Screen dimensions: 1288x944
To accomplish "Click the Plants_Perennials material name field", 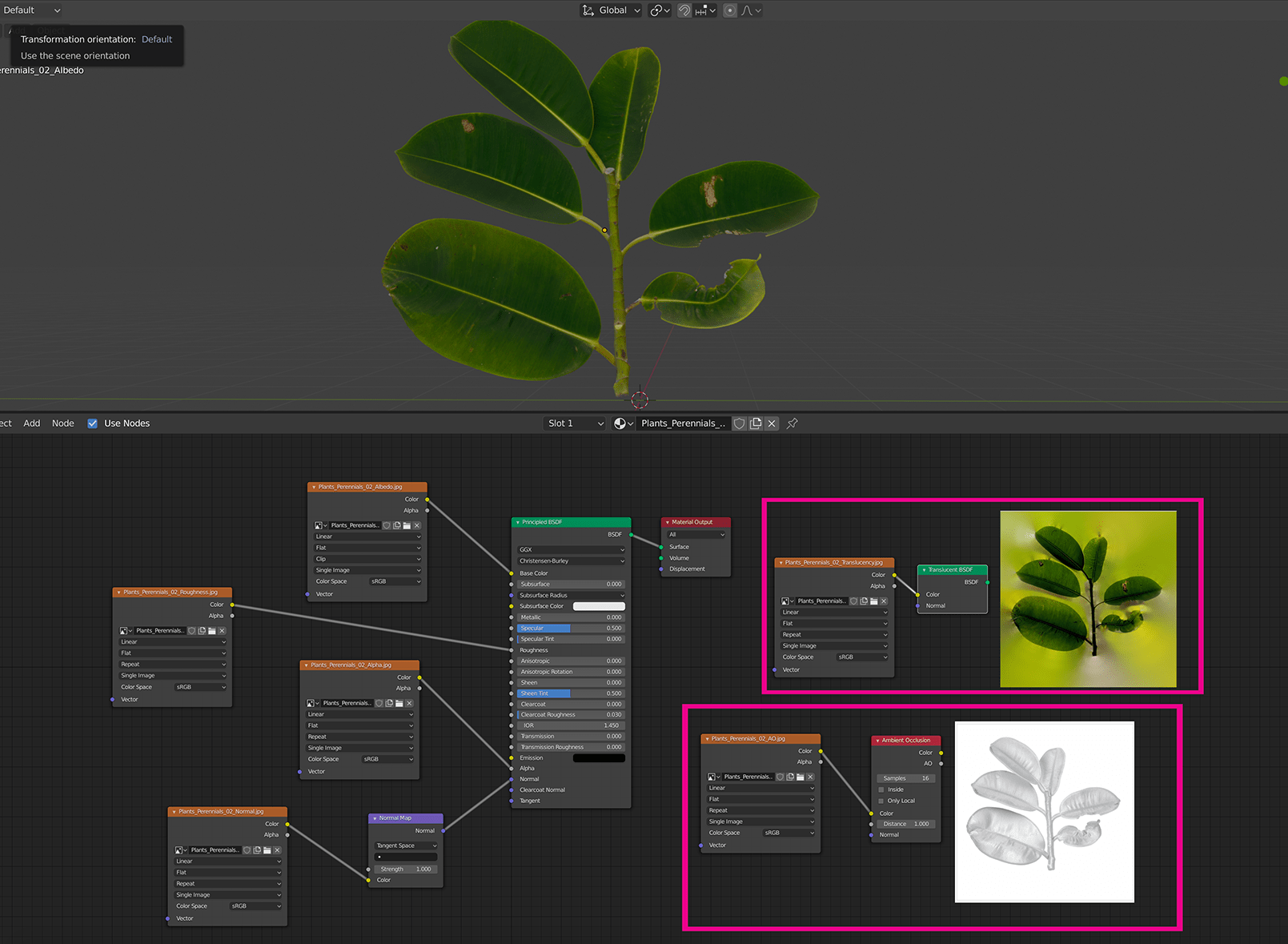I will click(x=684, y=424).
